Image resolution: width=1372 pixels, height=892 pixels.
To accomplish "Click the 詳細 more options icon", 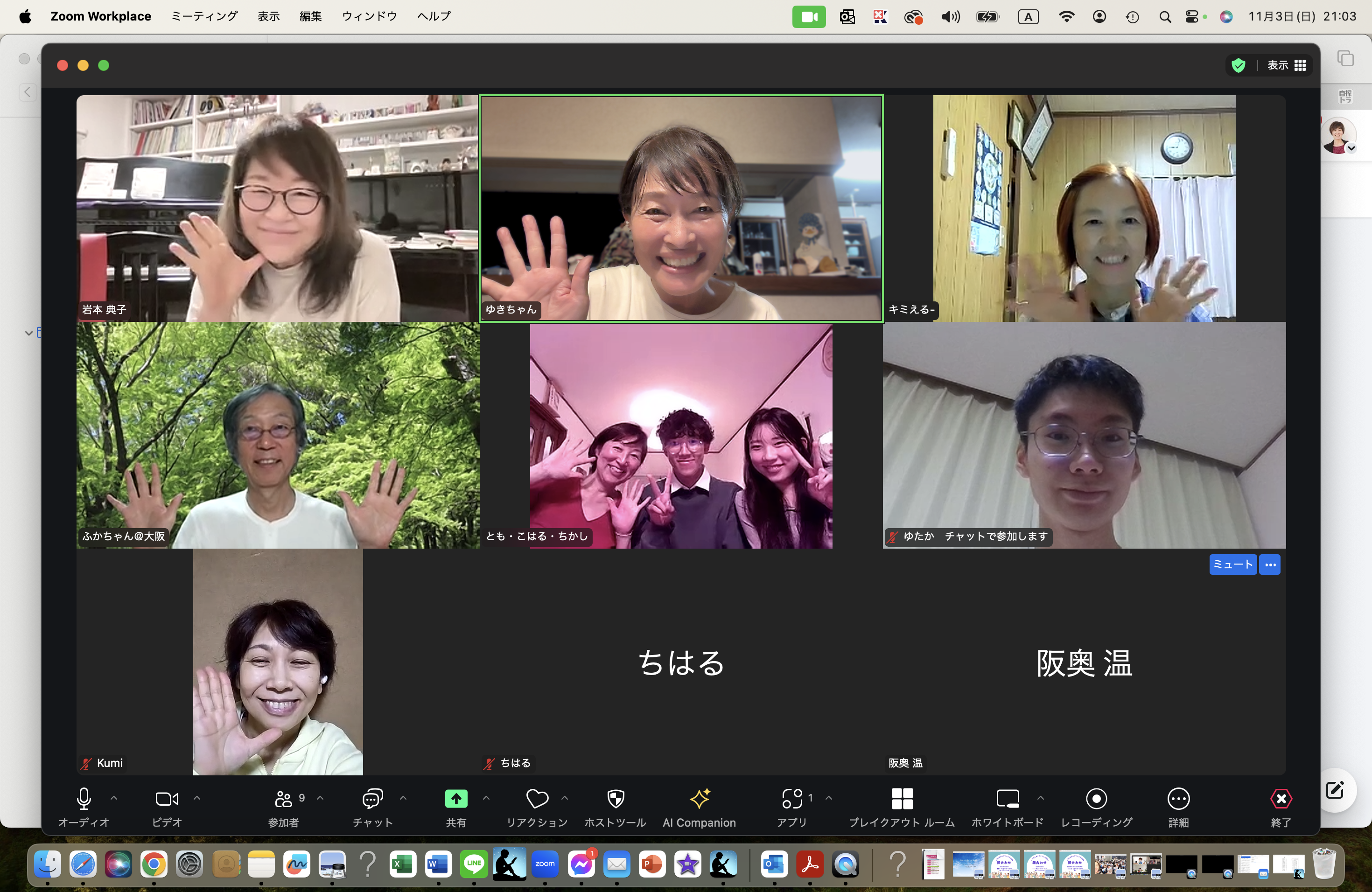I will pyautogui.click(x=1178, y=799).
